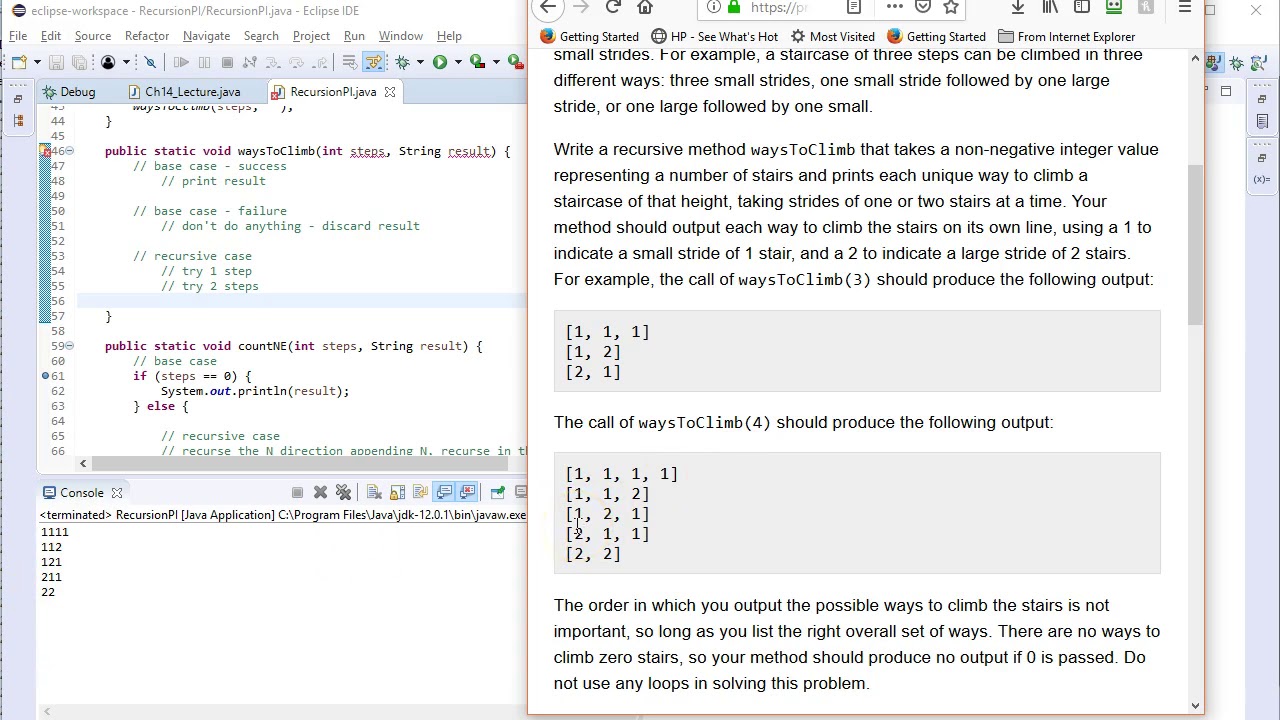Click the browser Home button

tap(645, 7)
